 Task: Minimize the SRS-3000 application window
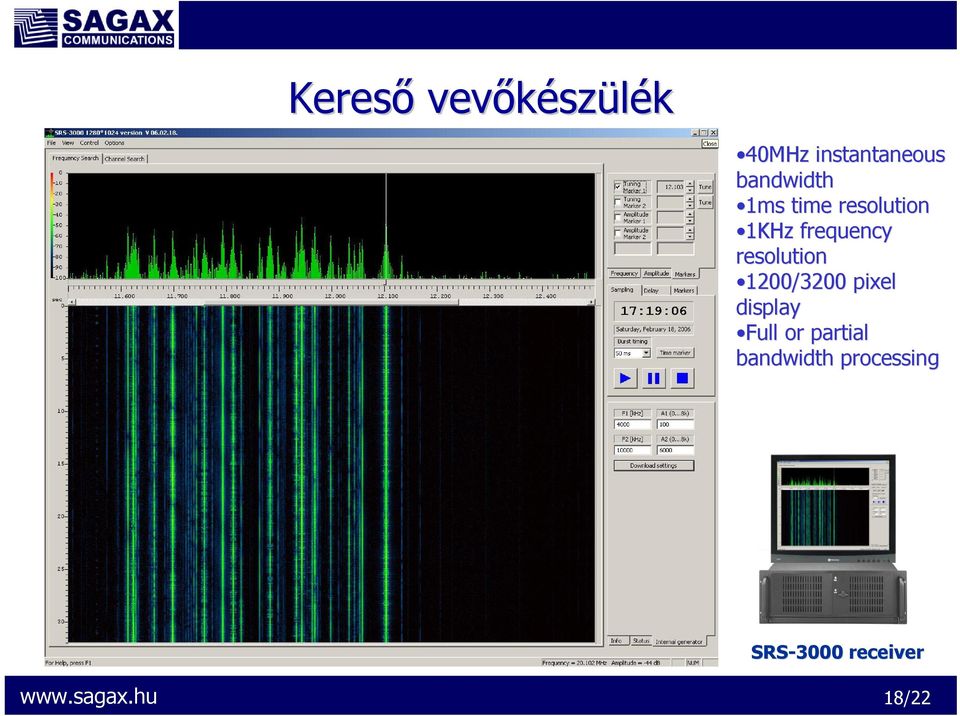pyautogui.click(x=695, y=132)
